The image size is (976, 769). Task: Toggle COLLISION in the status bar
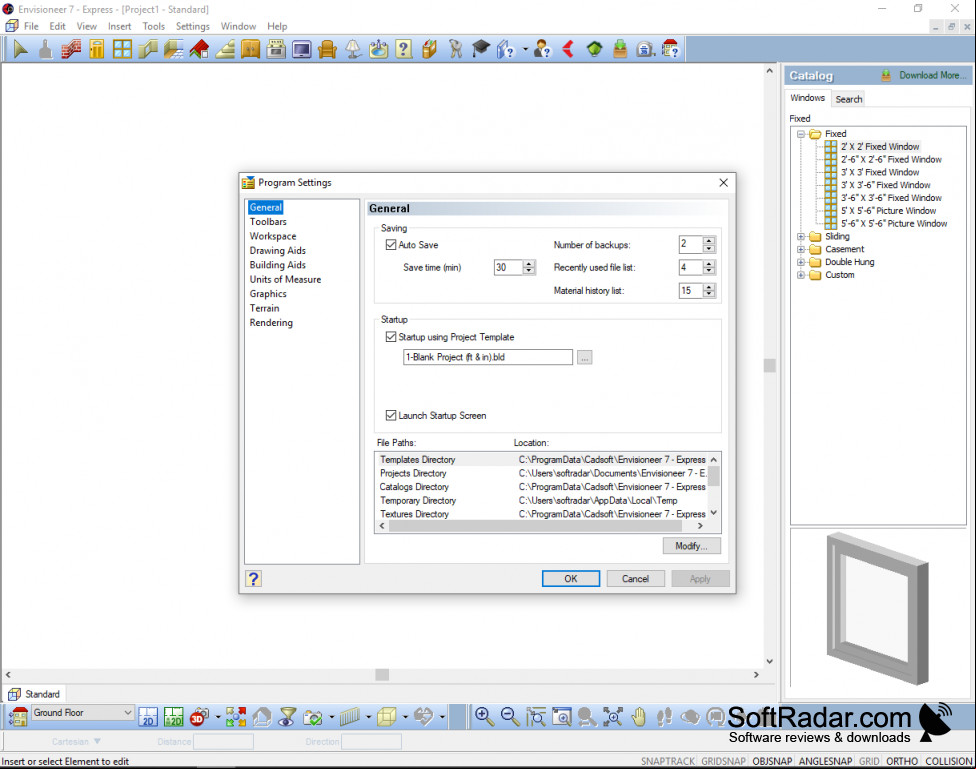[949, 761]
